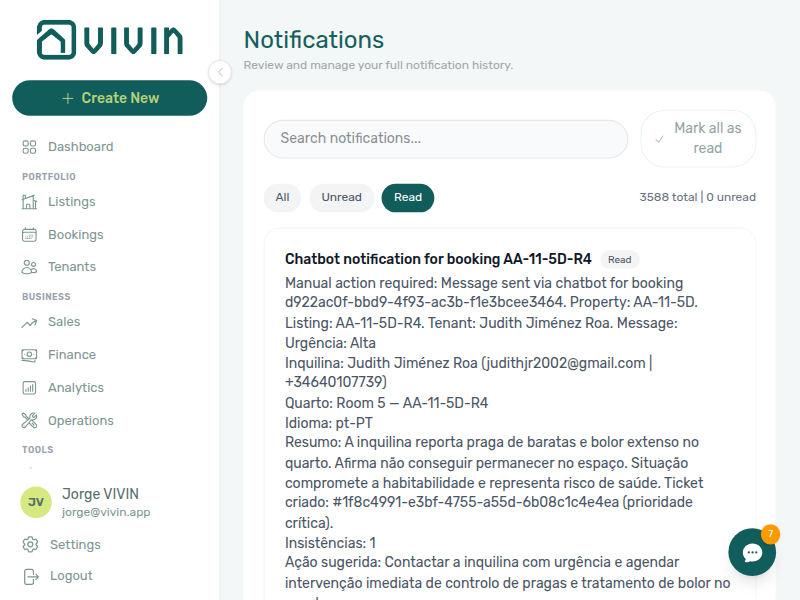Click the Quarto: Room 5 — AA-11-5D-R4 line
Image resolution: width=800 pixels, height=600 pixels.
coord(386,403)
